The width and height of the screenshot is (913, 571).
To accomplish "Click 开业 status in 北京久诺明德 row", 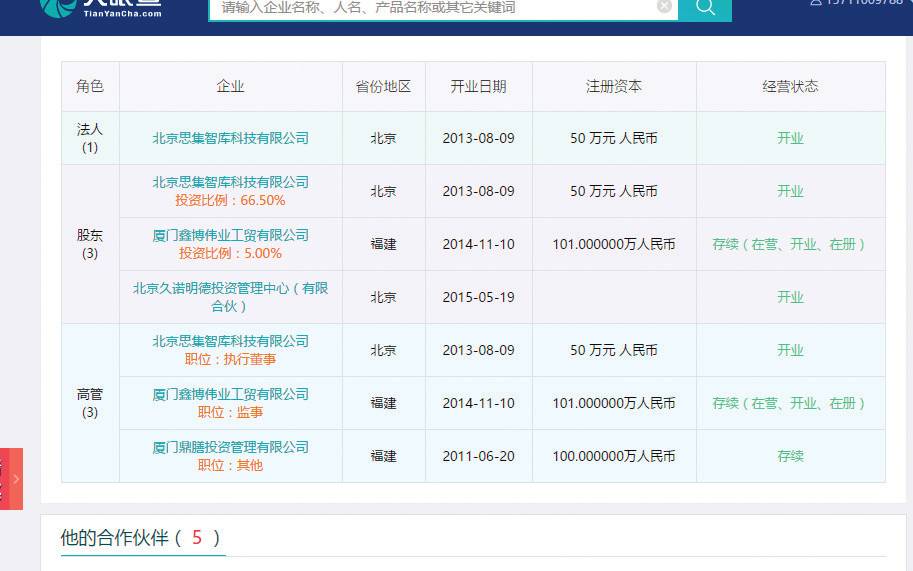I will [x=791, y=297].
